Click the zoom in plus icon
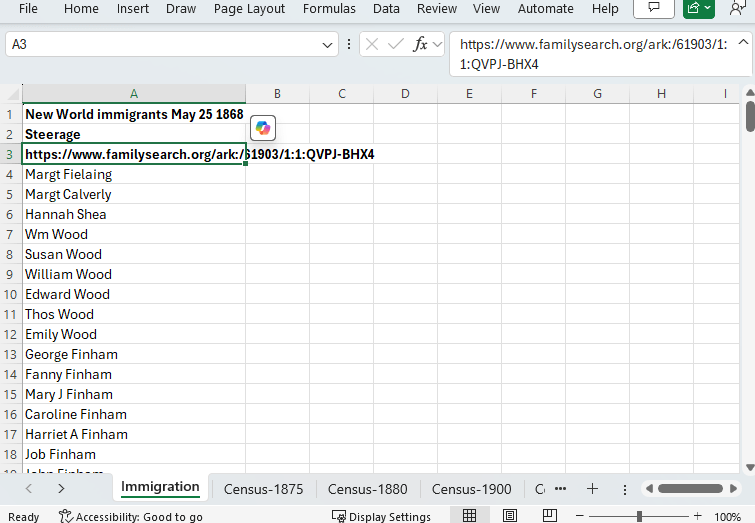 pyautogui.click(x=699, y=516)
